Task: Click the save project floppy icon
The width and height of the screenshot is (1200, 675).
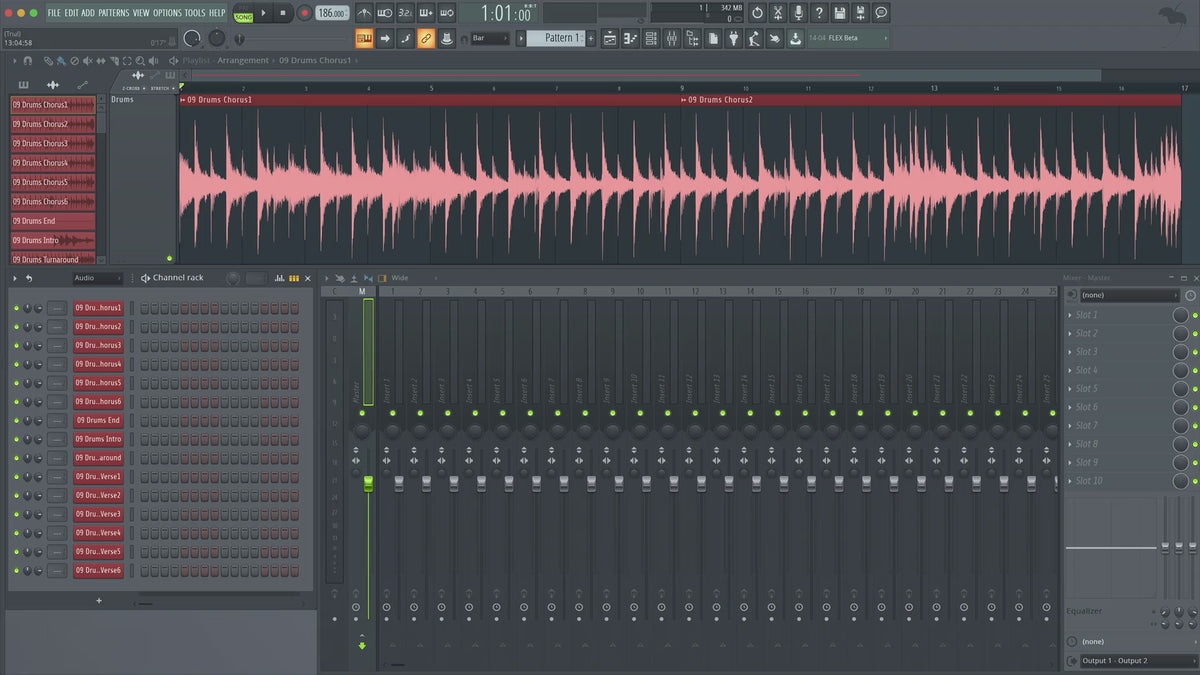Action: (x=839, y=13)
